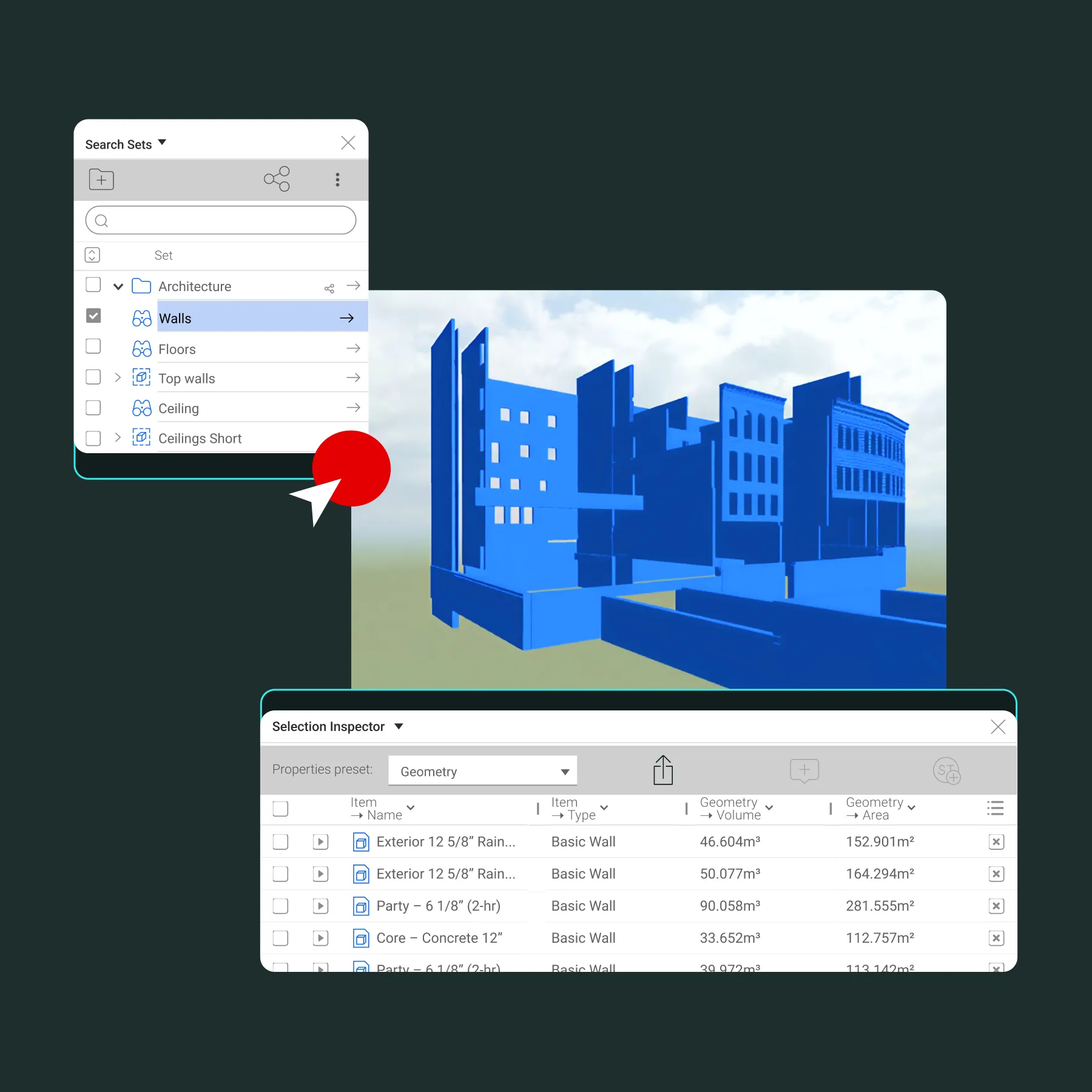Click the binoculars icon next to Floors
The height and width of the screenshot is (1092, 1092).
(141, 348)
